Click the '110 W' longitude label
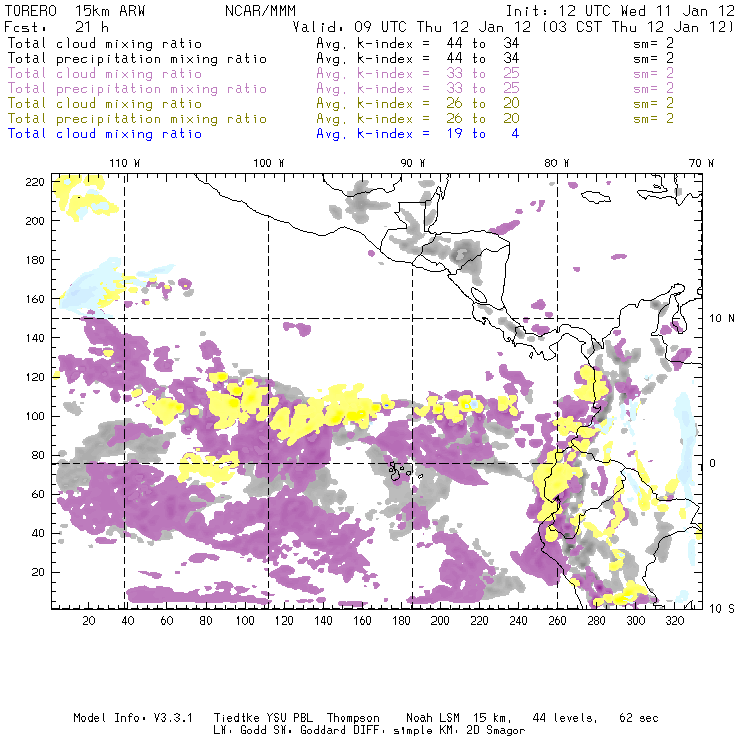Image resolution: width=740 pixels, height=740 pixels. (125, 163)
